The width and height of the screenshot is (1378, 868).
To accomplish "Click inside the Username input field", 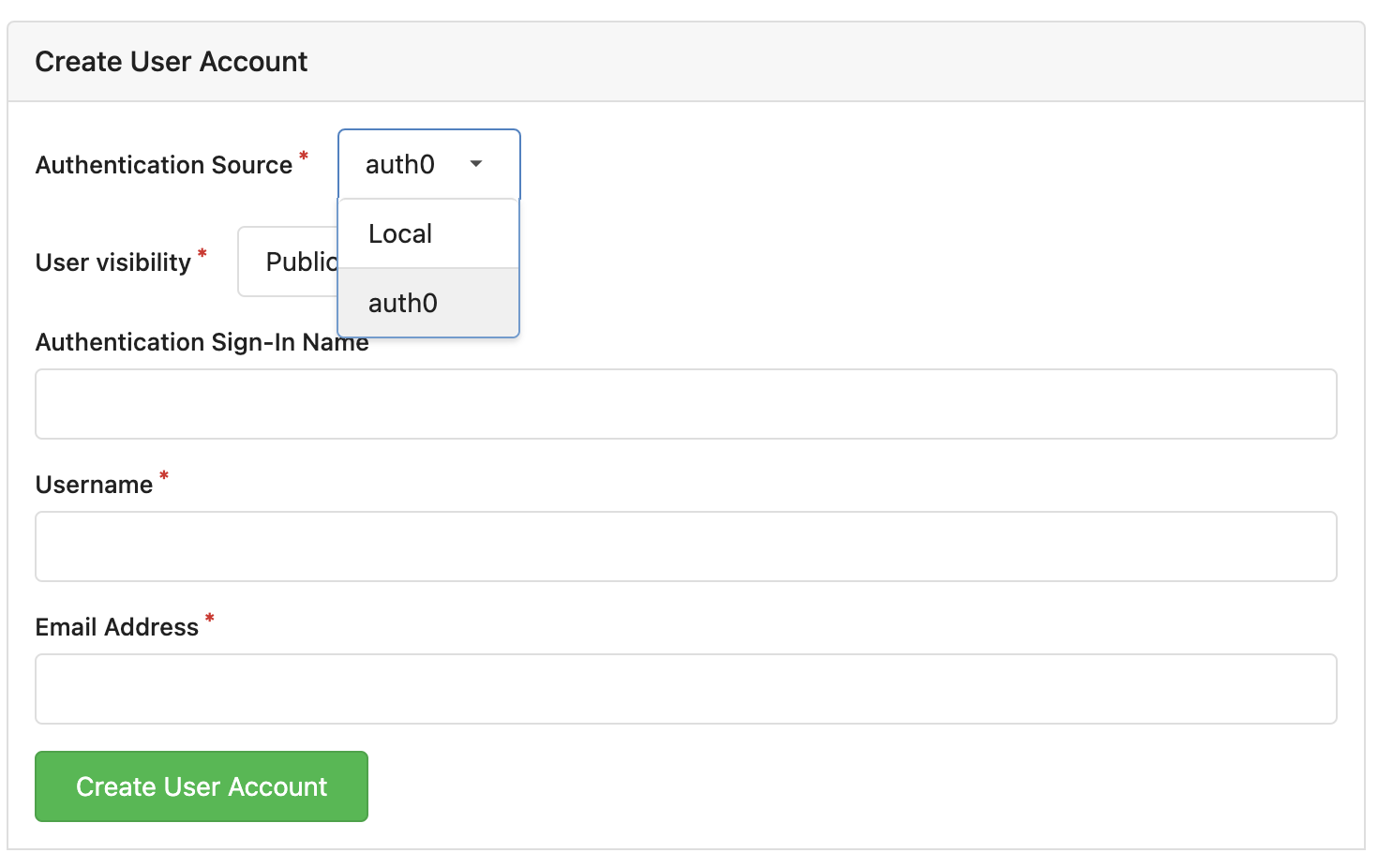I will coord(685,546).
